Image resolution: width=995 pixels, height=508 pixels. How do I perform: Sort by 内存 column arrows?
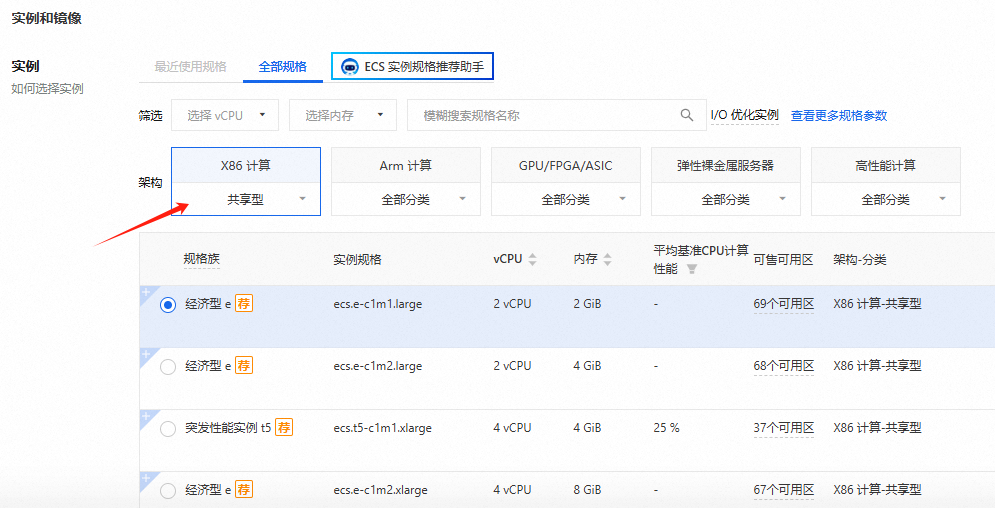point(607,259)
